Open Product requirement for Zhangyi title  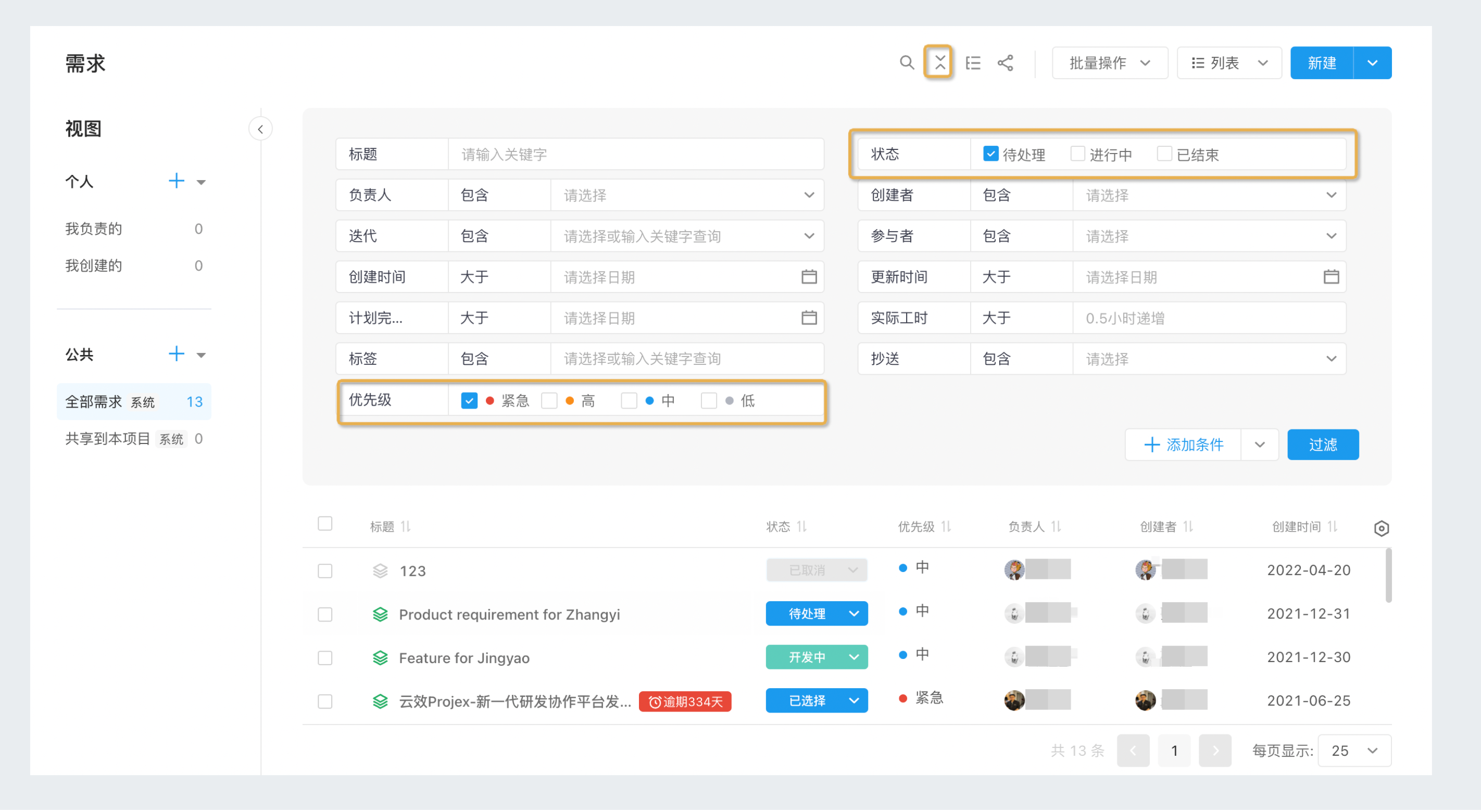click(509, 615)
